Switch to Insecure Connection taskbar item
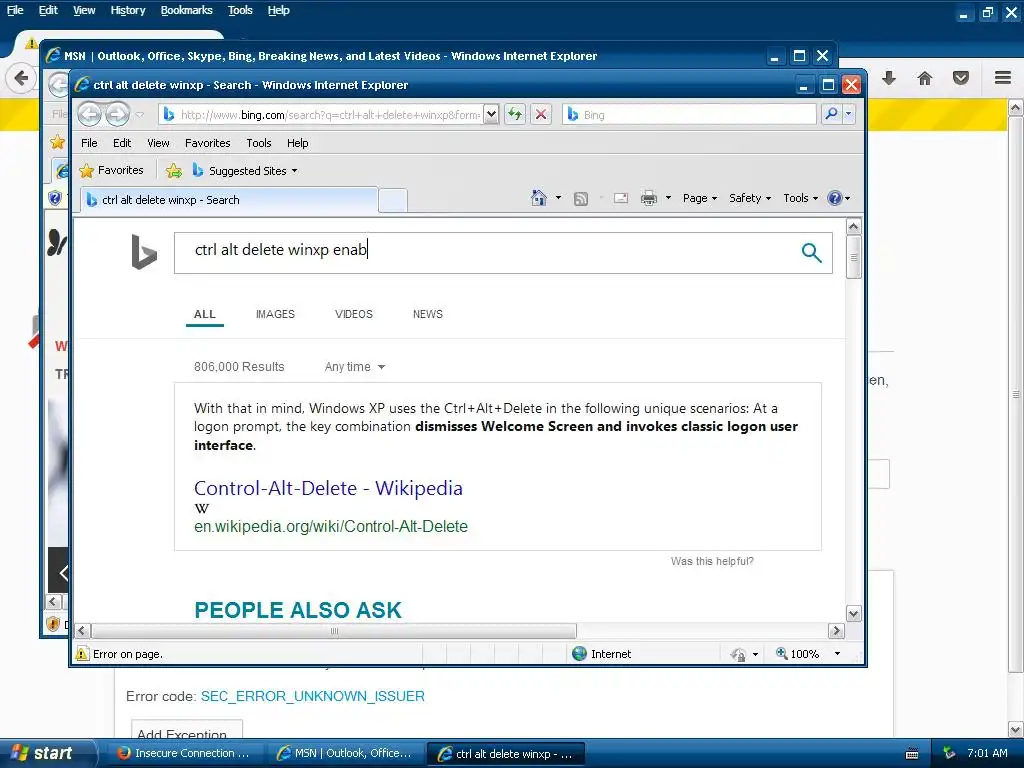Screen dimensions: 1024x768 pyautogui.click(x=185, y=753)
